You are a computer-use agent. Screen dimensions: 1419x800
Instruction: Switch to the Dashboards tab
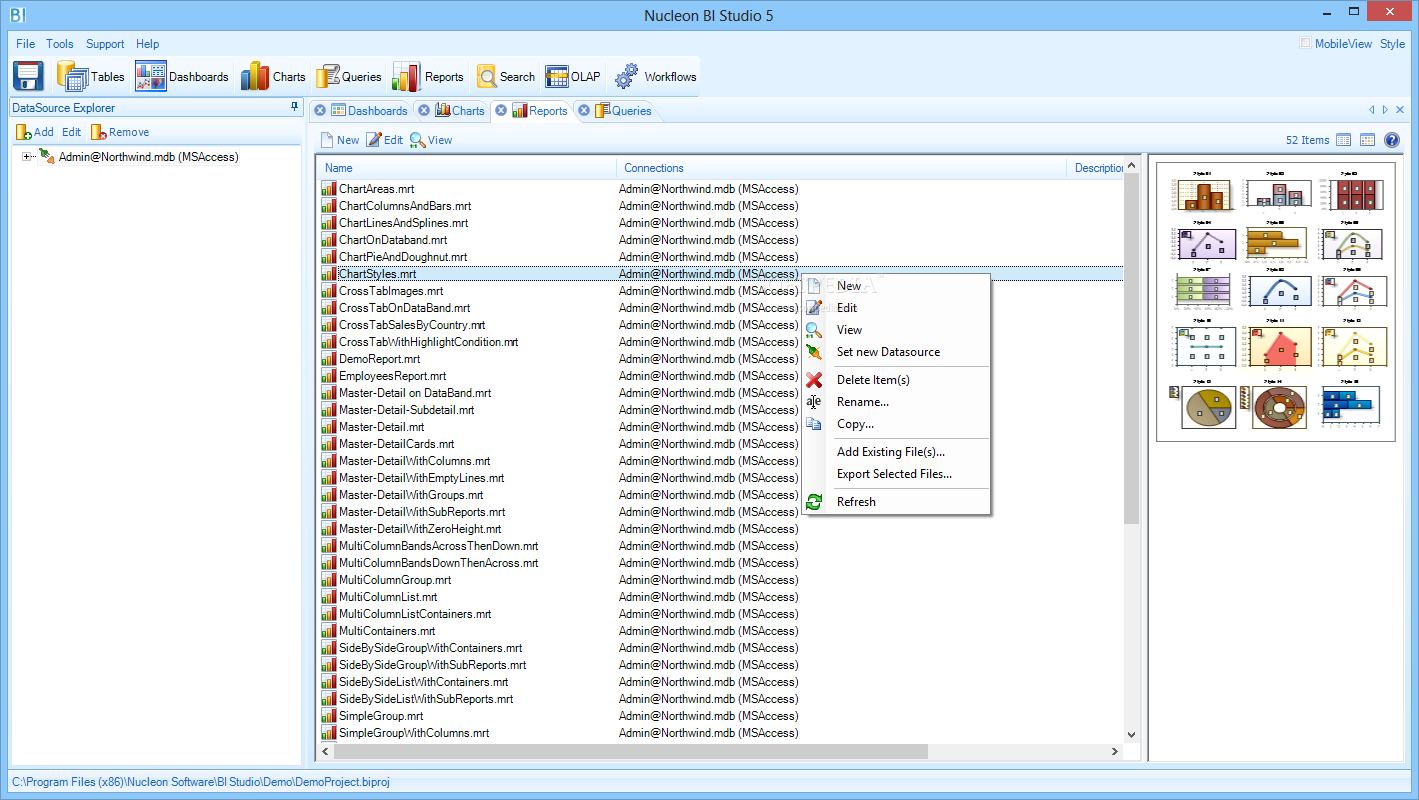[369, 111]
